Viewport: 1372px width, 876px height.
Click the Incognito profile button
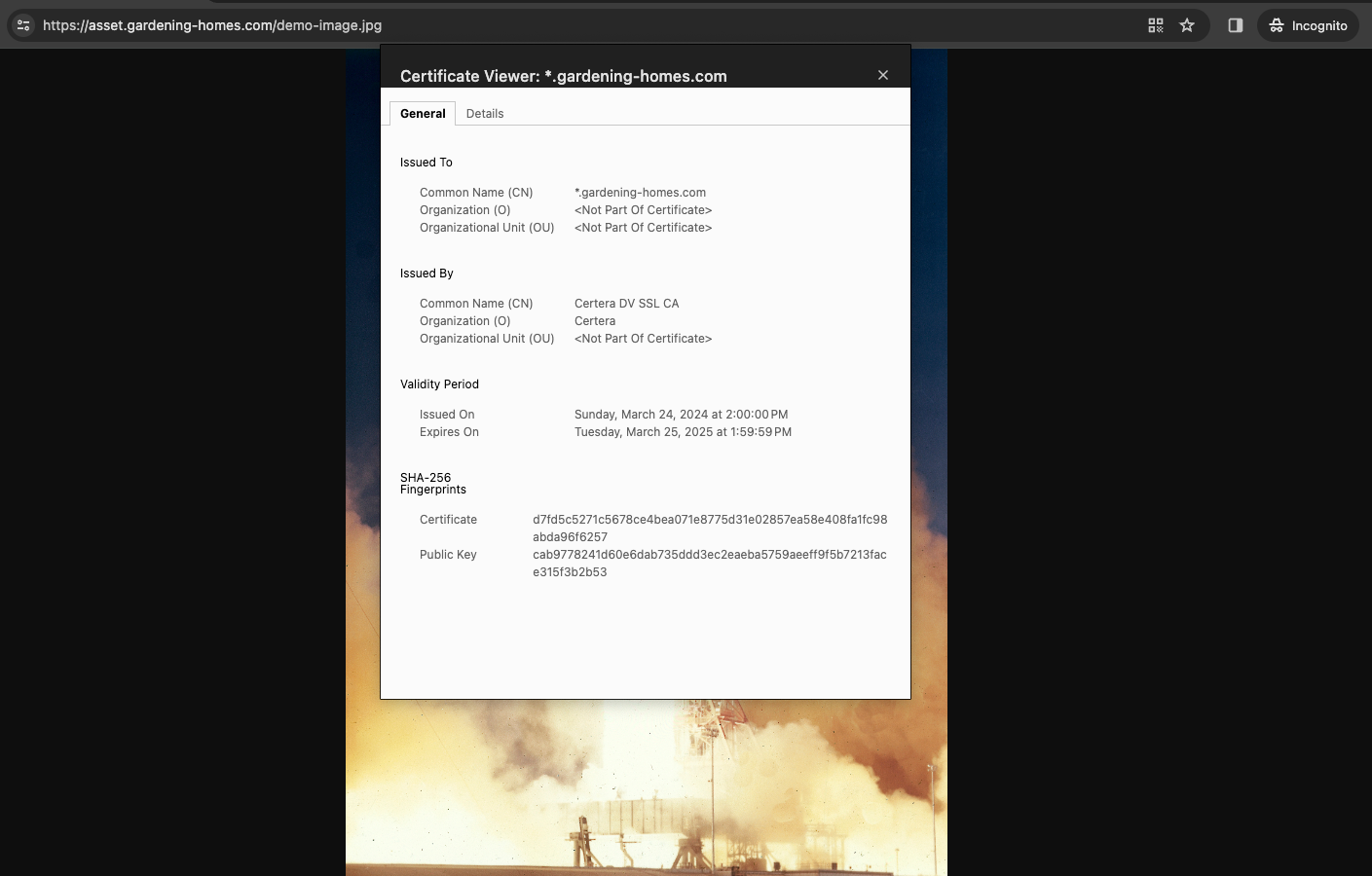[x=1308, y=25]
